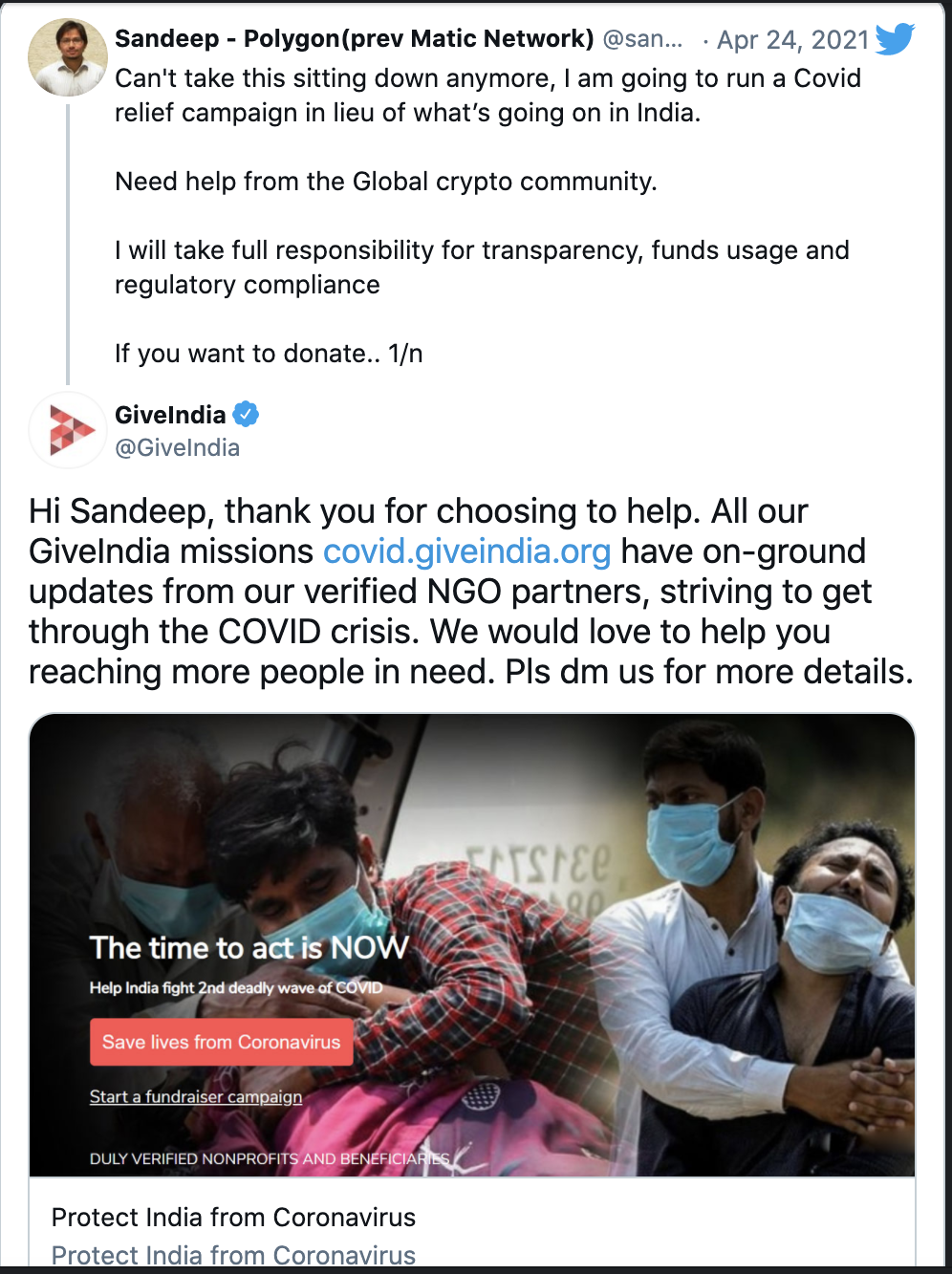Open Sandeep's profile picture

(68, 57)
